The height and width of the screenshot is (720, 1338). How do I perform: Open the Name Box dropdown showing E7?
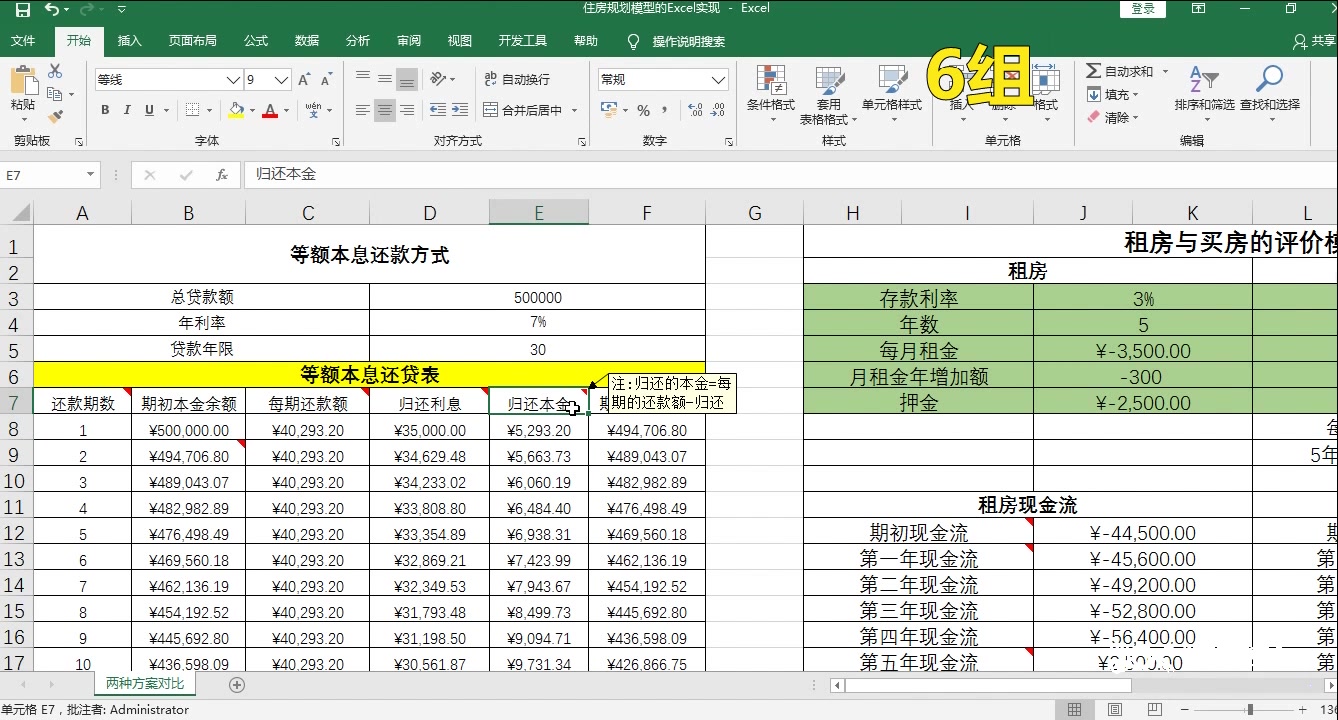(91, 174)
